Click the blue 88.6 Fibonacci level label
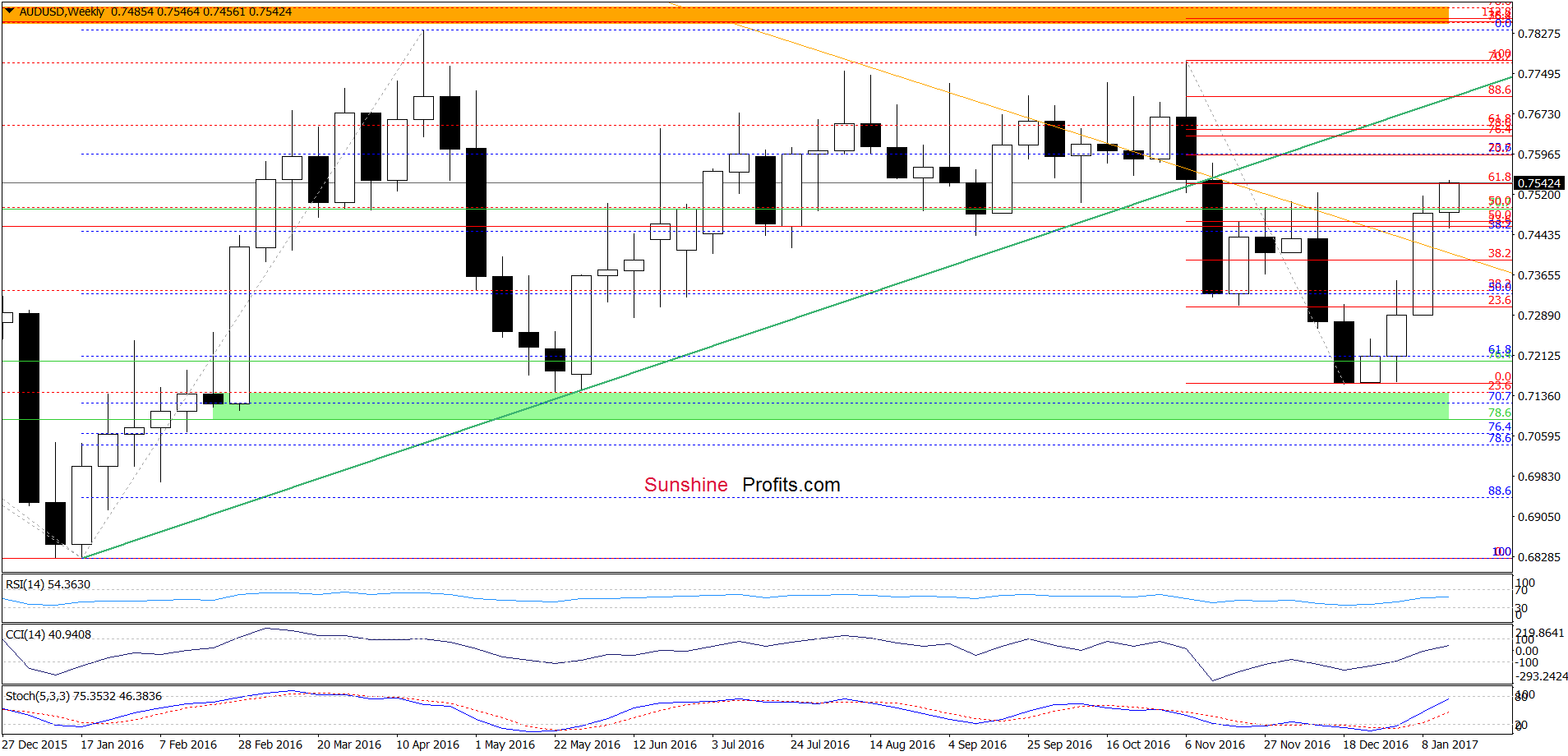The image size is (1568, 756). pyautogui.click(x=1500, y=491)
